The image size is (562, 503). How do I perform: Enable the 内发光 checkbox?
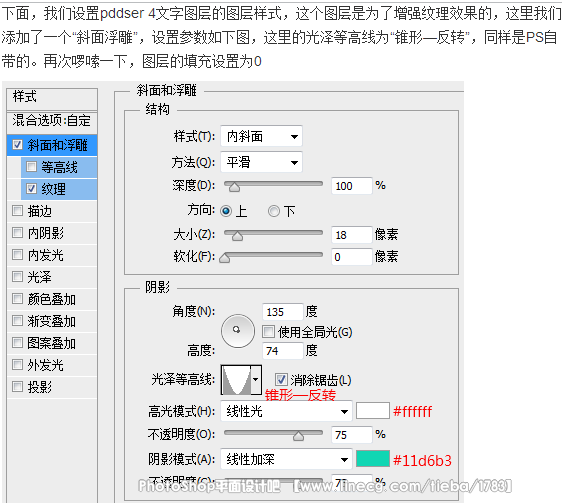click(x=17, y=255)
